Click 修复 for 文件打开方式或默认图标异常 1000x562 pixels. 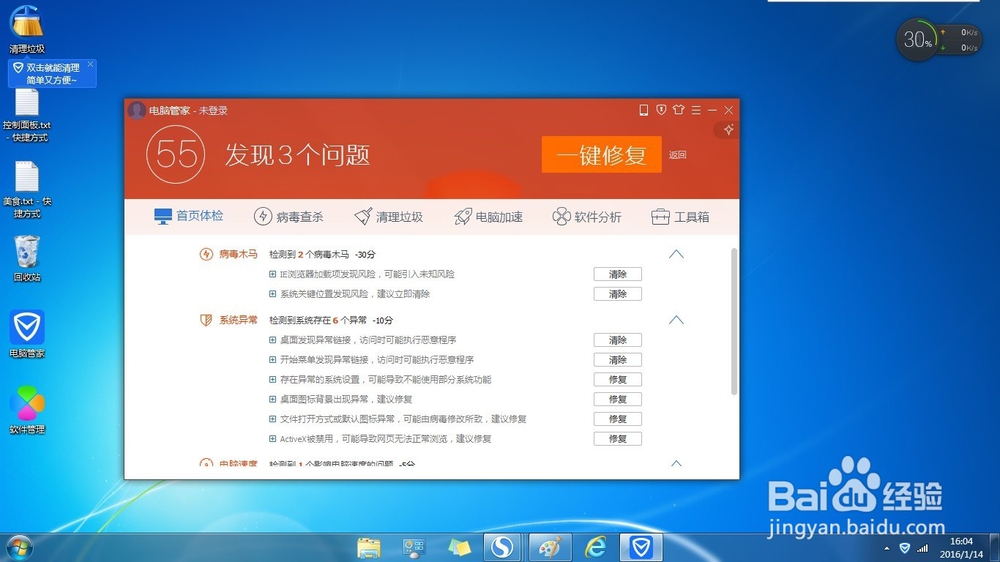617,419
